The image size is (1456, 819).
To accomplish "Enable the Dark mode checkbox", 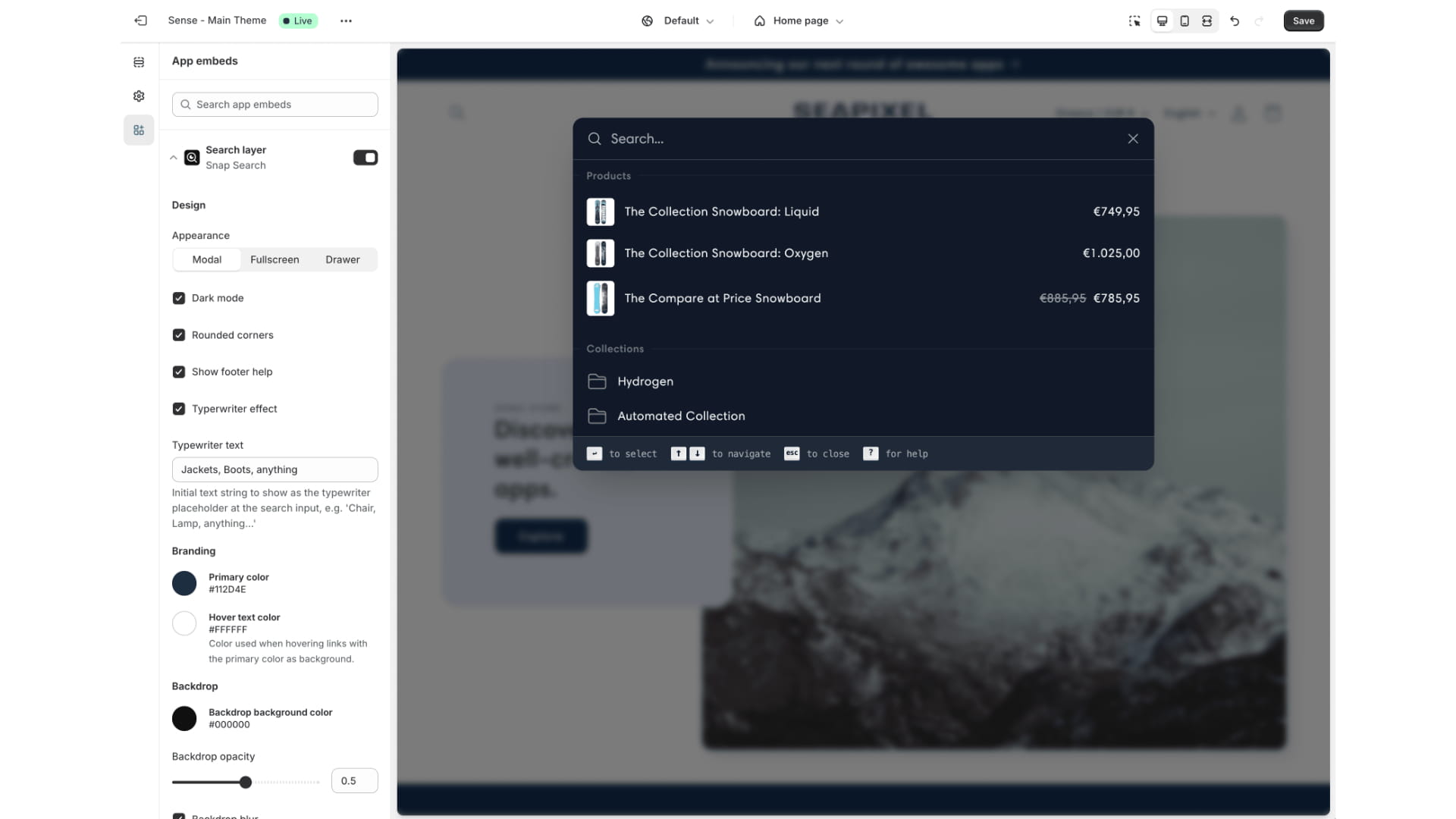I will click(179, 298).
